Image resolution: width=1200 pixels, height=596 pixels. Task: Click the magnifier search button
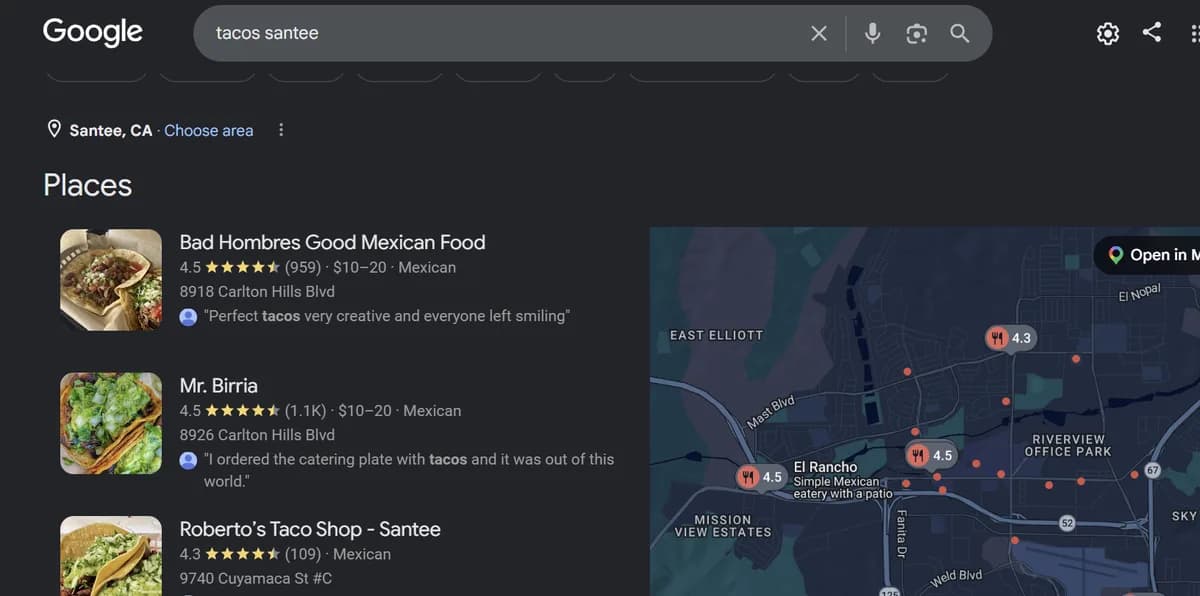[x=960, y=33]
